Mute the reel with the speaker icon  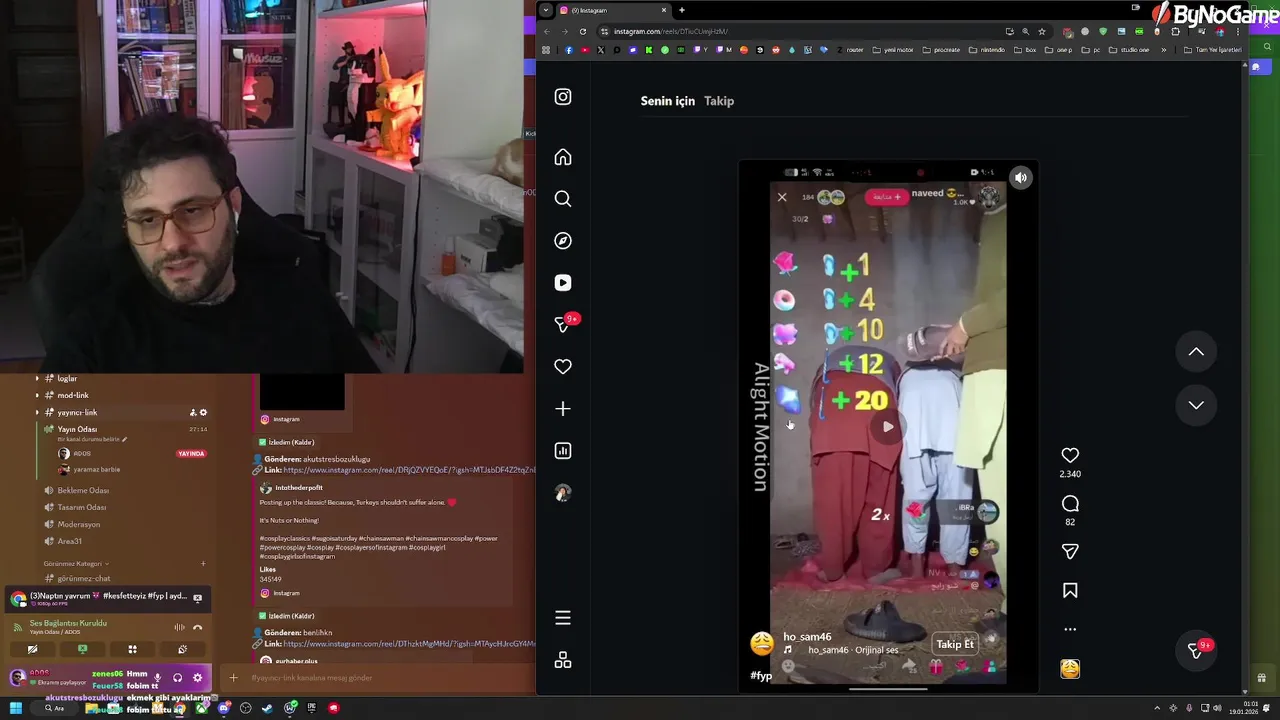(x=1021, y=178)
